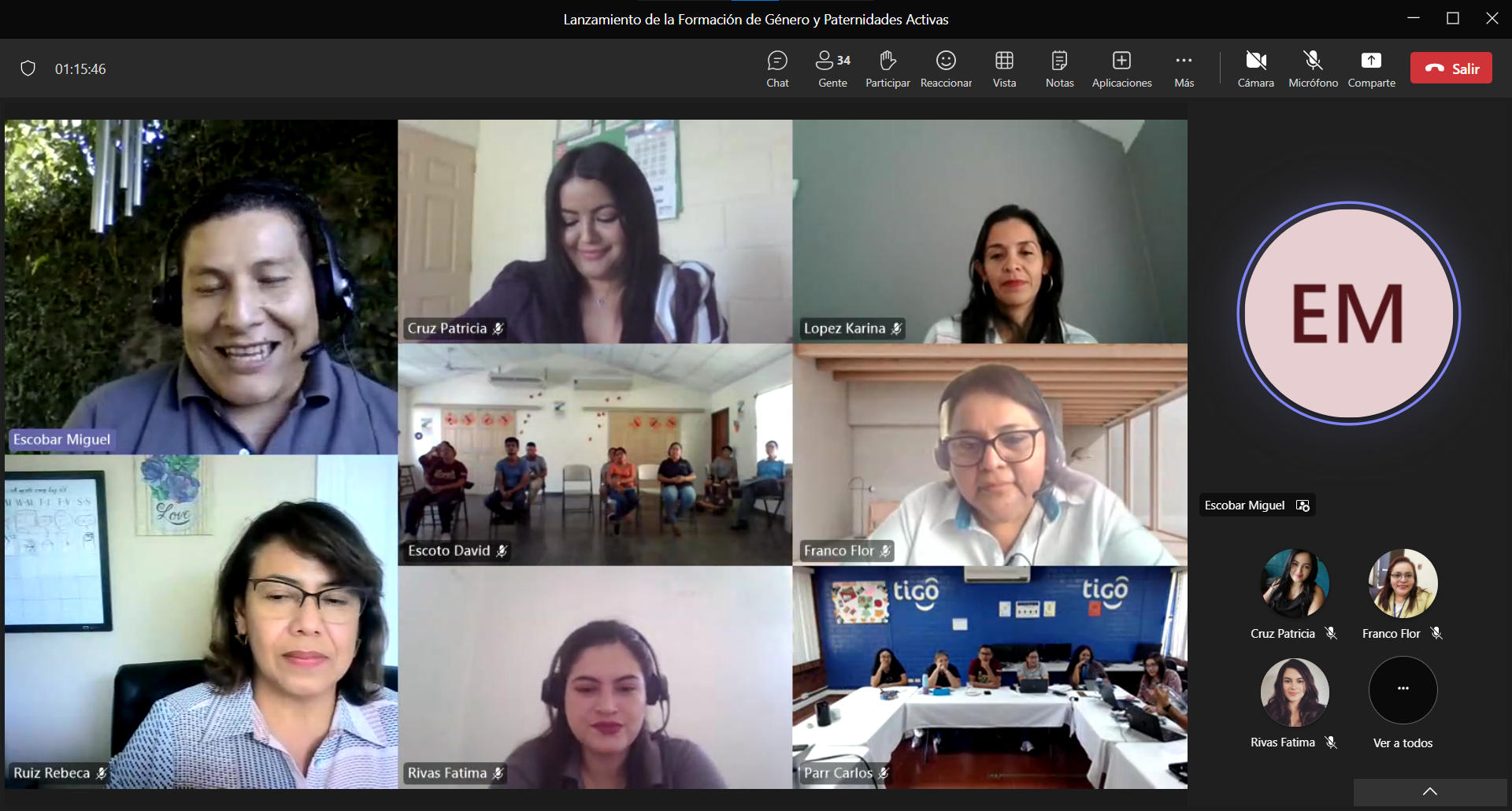The image size is (1512, 811).
Task: Select Cruz Patricia's avatar thumbnail
Action: coord(1294,583)
